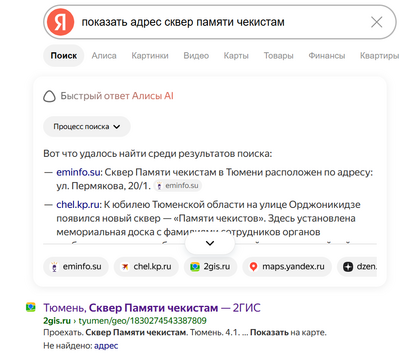This screenshot has height=361, width=400.
Task: Click the chel.kp.ru favicon in the source chip
Action: [125, 267]
